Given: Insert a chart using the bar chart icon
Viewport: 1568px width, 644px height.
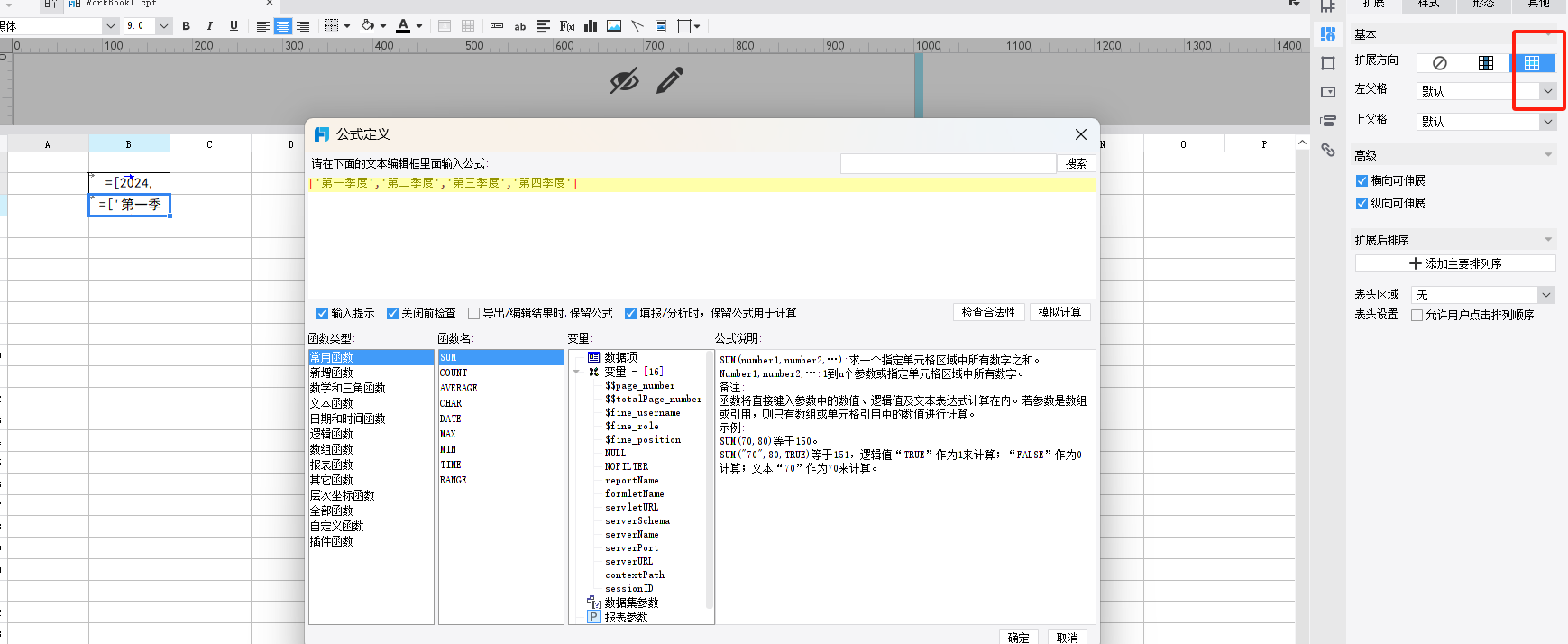Looking at the screenshot, I should pos(591,26).
